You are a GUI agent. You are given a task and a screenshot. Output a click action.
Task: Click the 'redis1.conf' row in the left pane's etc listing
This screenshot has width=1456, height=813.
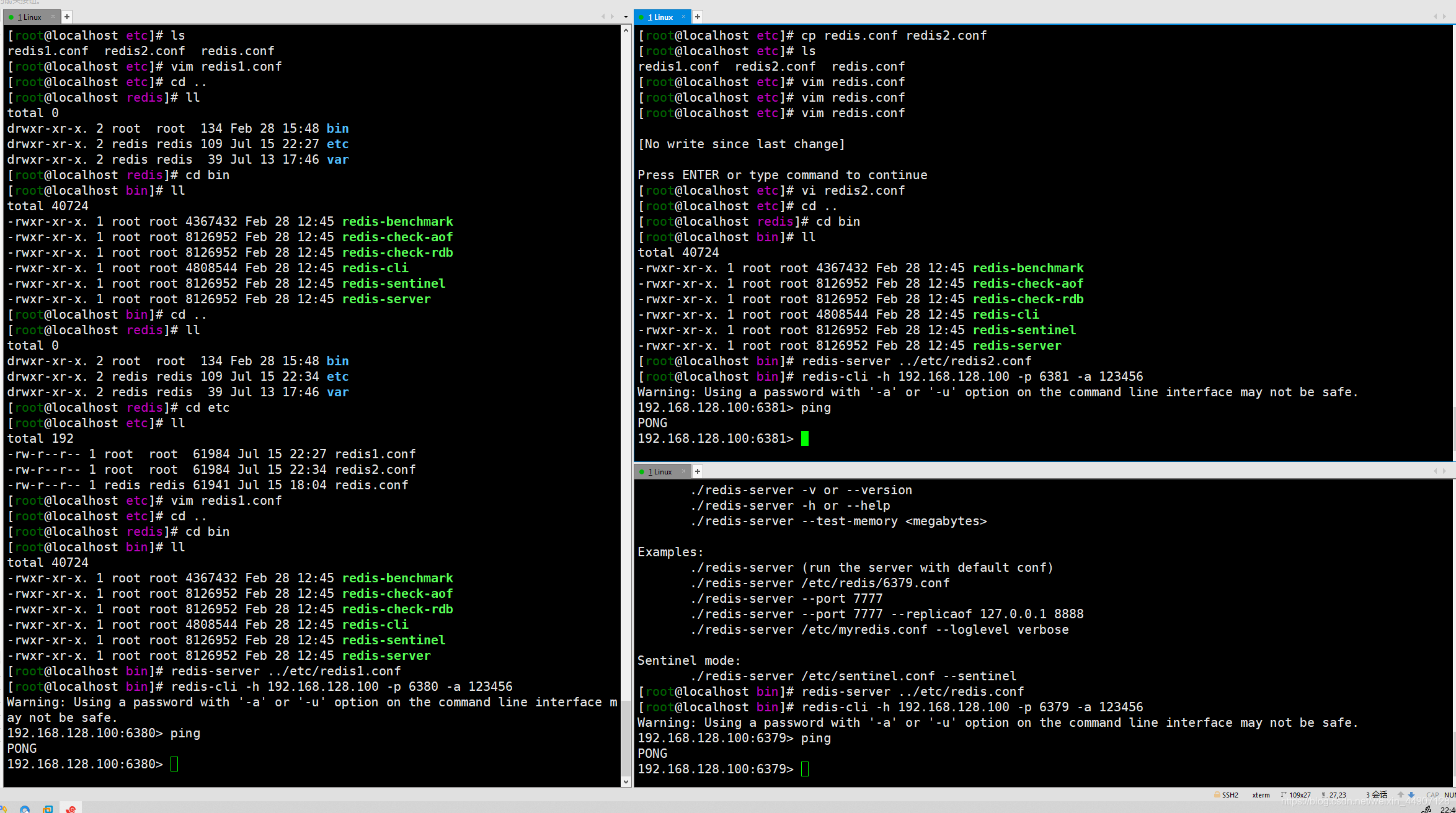coord(211,454)
